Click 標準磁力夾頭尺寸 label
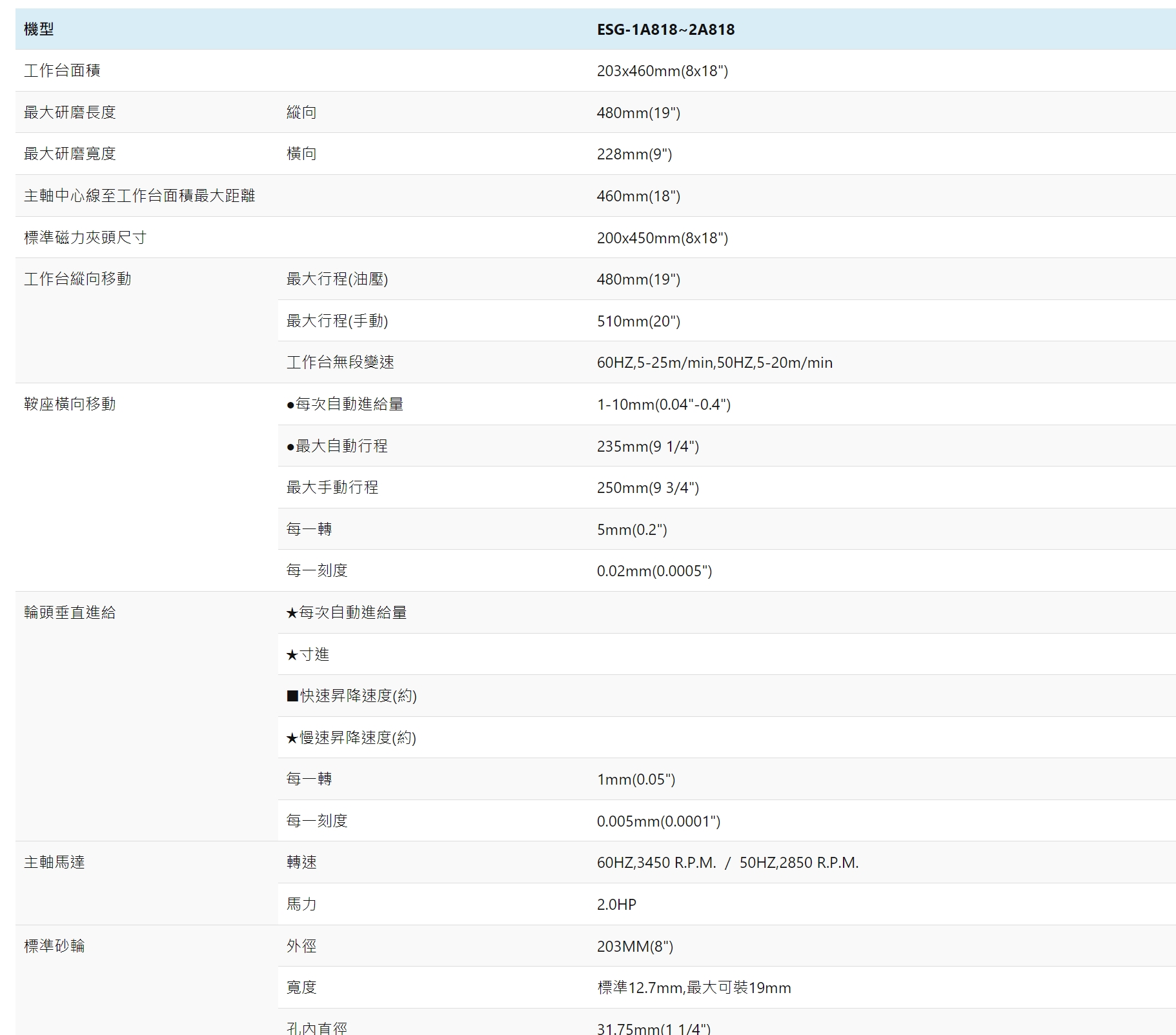The image size is (1176, 1035). point(85,237)
